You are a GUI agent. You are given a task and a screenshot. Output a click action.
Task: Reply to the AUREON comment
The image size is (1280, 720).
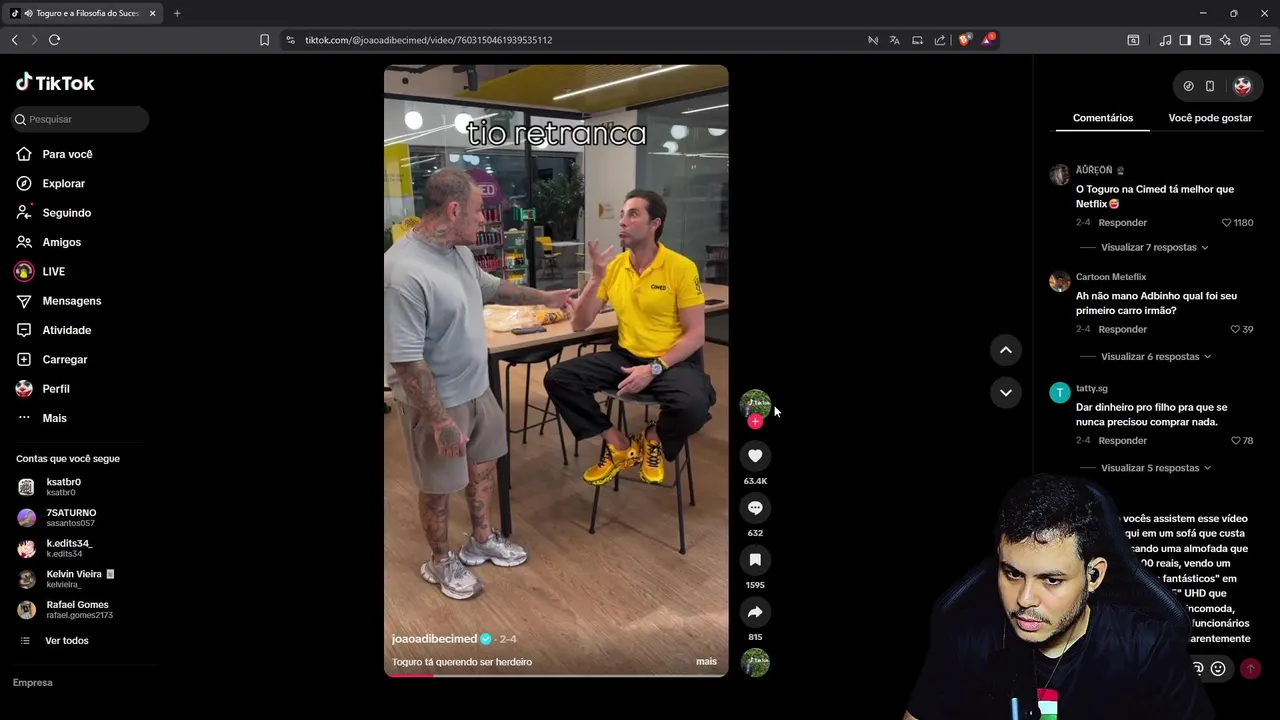pos(1122,223)
